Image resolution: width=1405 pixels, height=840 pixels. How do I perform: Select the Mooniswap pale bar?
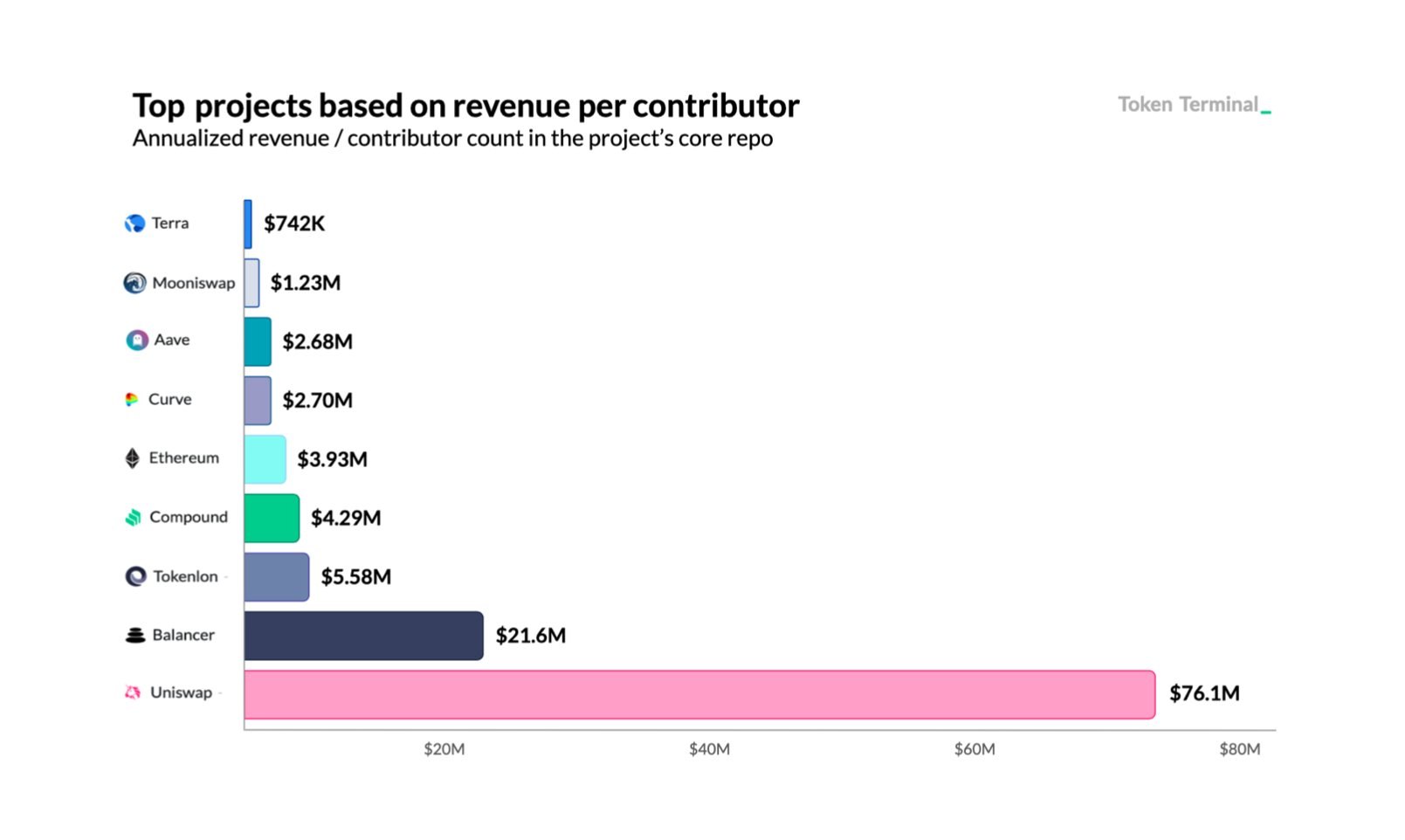pos(251,283)
